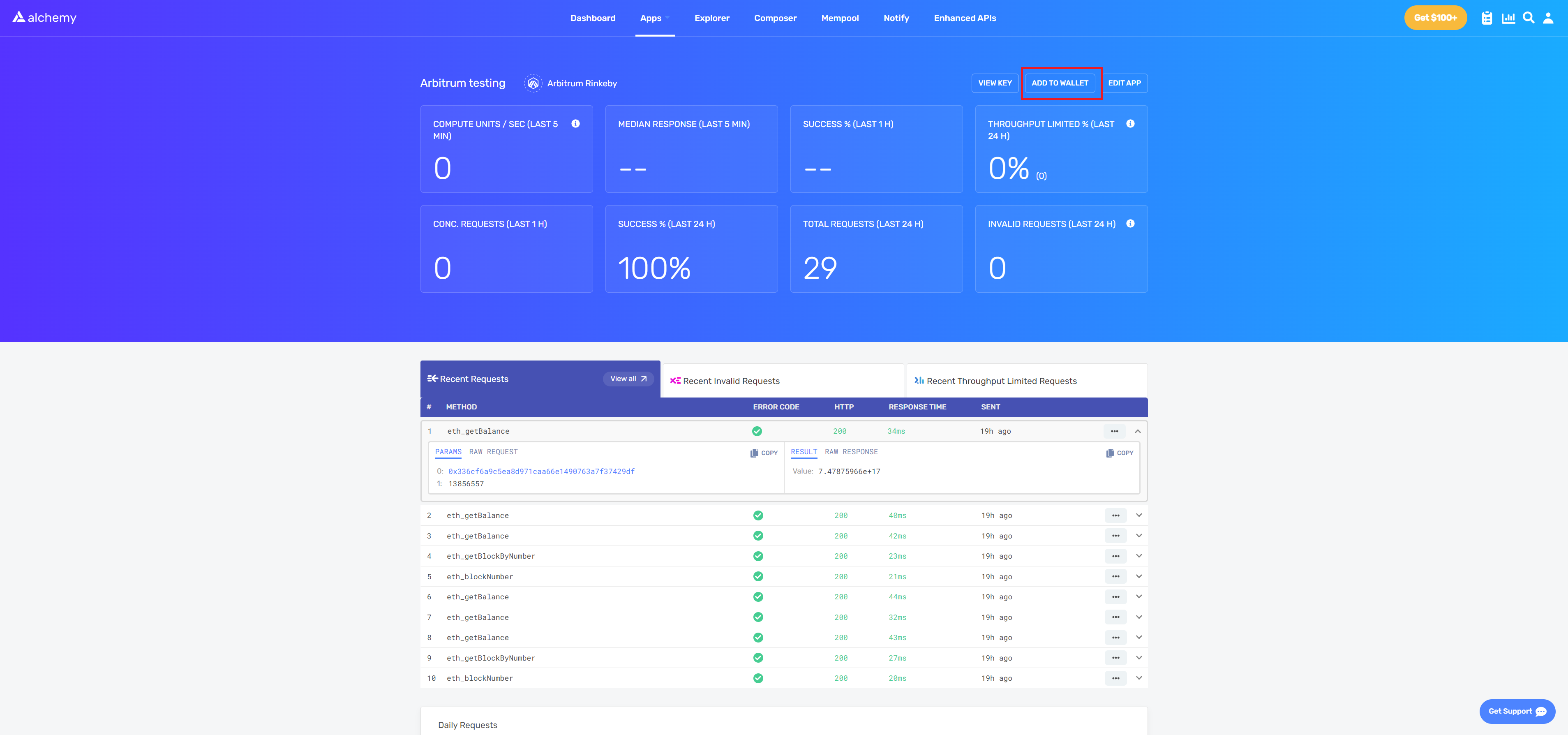
Task: Click the Arbitrum Rinkeby network badge icon
Action: coord(533,83)
